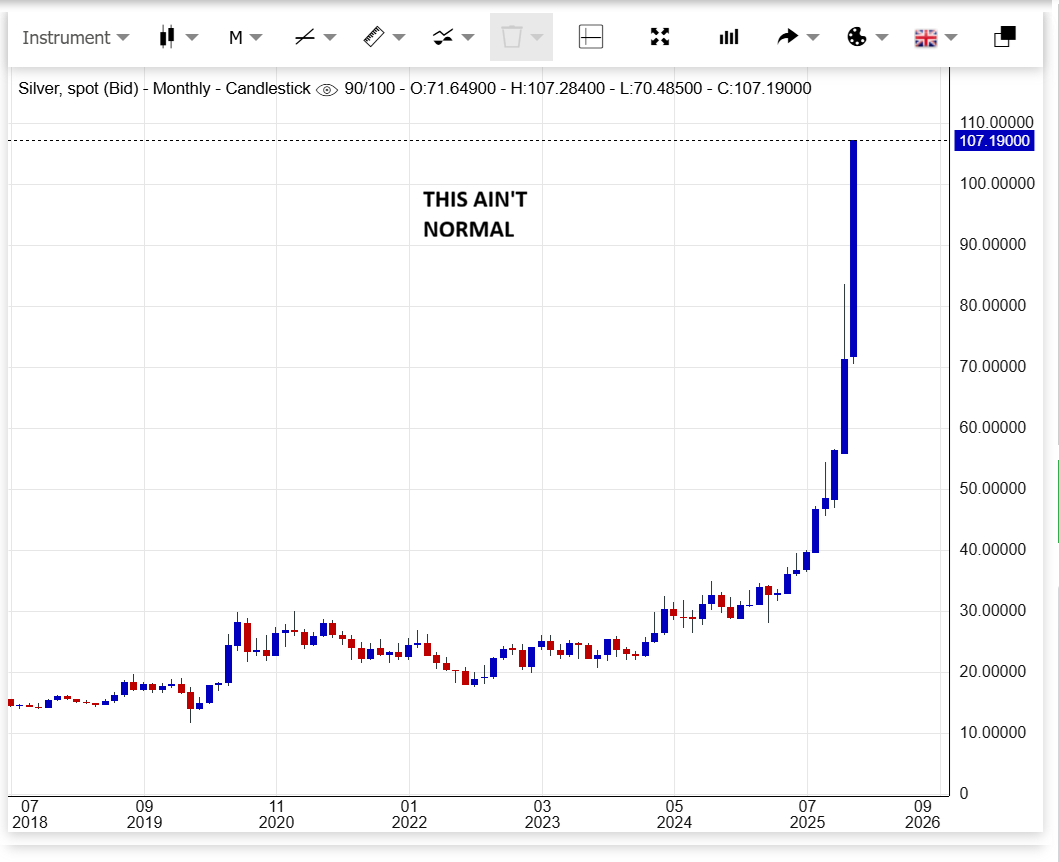Click the trash delete icon
Viewport: 1059px width, 862px height.
point(511,37)
